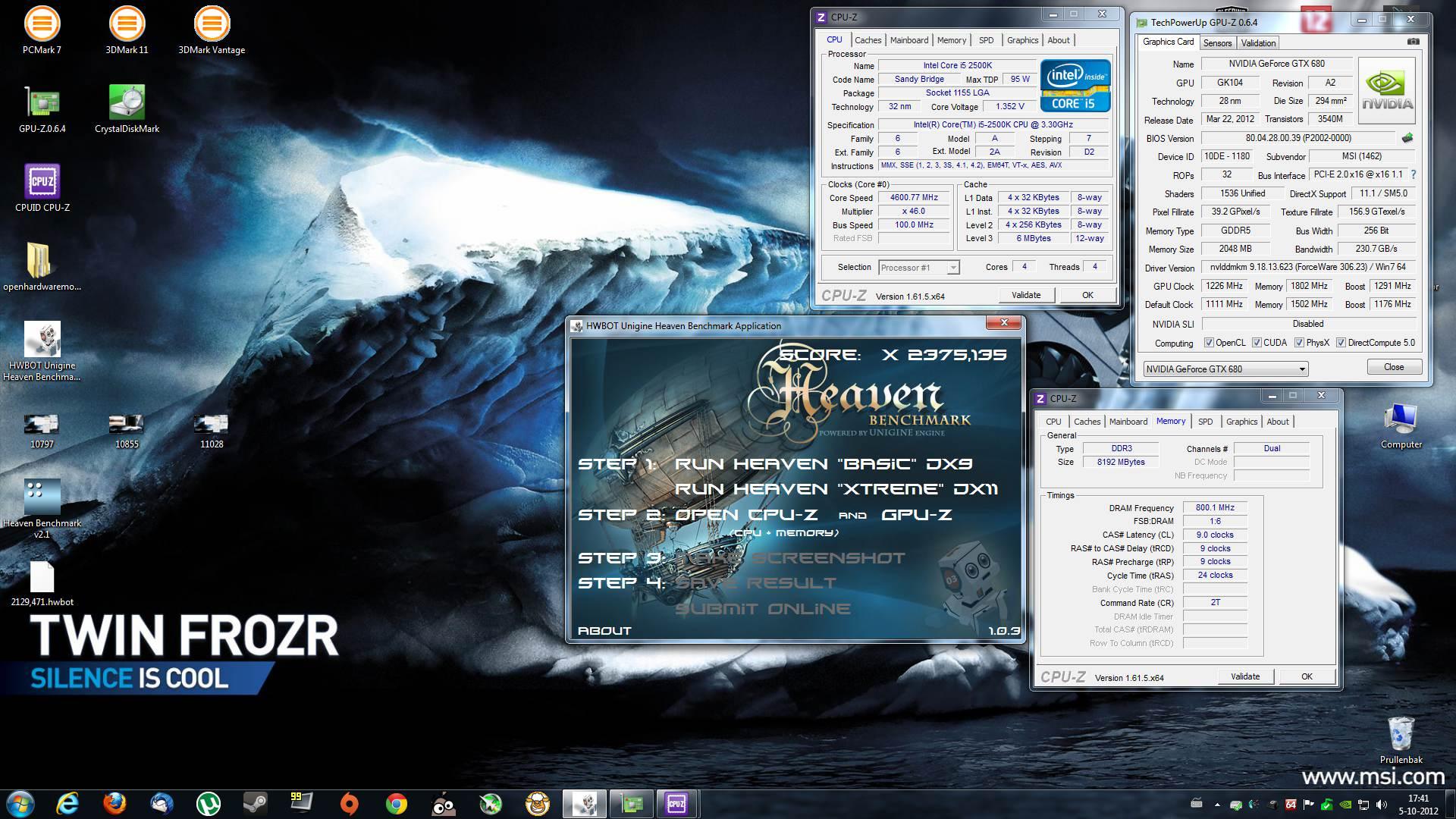Switch to CPU-Z taskbar button
Screen dimensions: 1456x819
click(676, 803)
